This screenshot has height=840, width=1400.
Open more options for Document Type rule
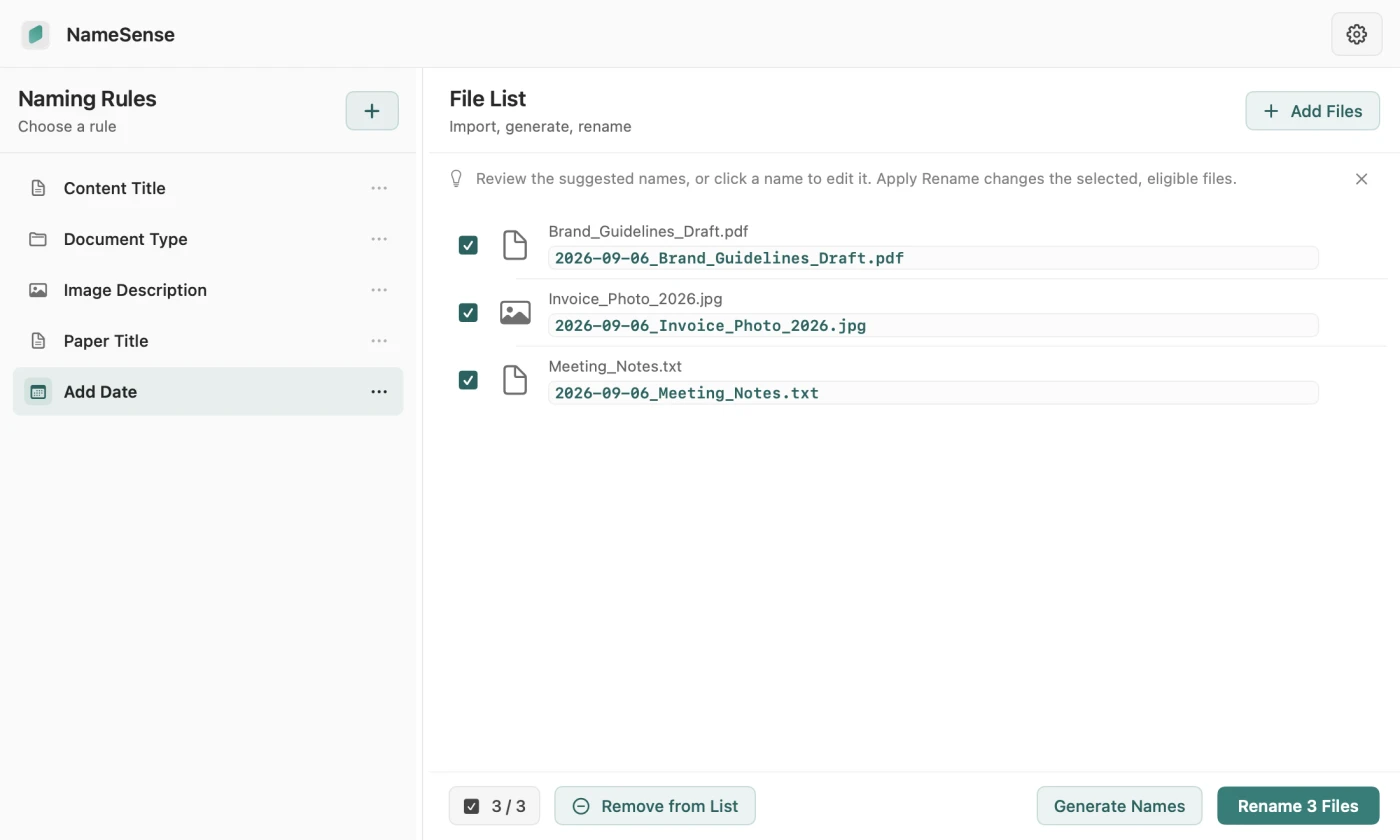pyautogui.click(x=379, y=239)
